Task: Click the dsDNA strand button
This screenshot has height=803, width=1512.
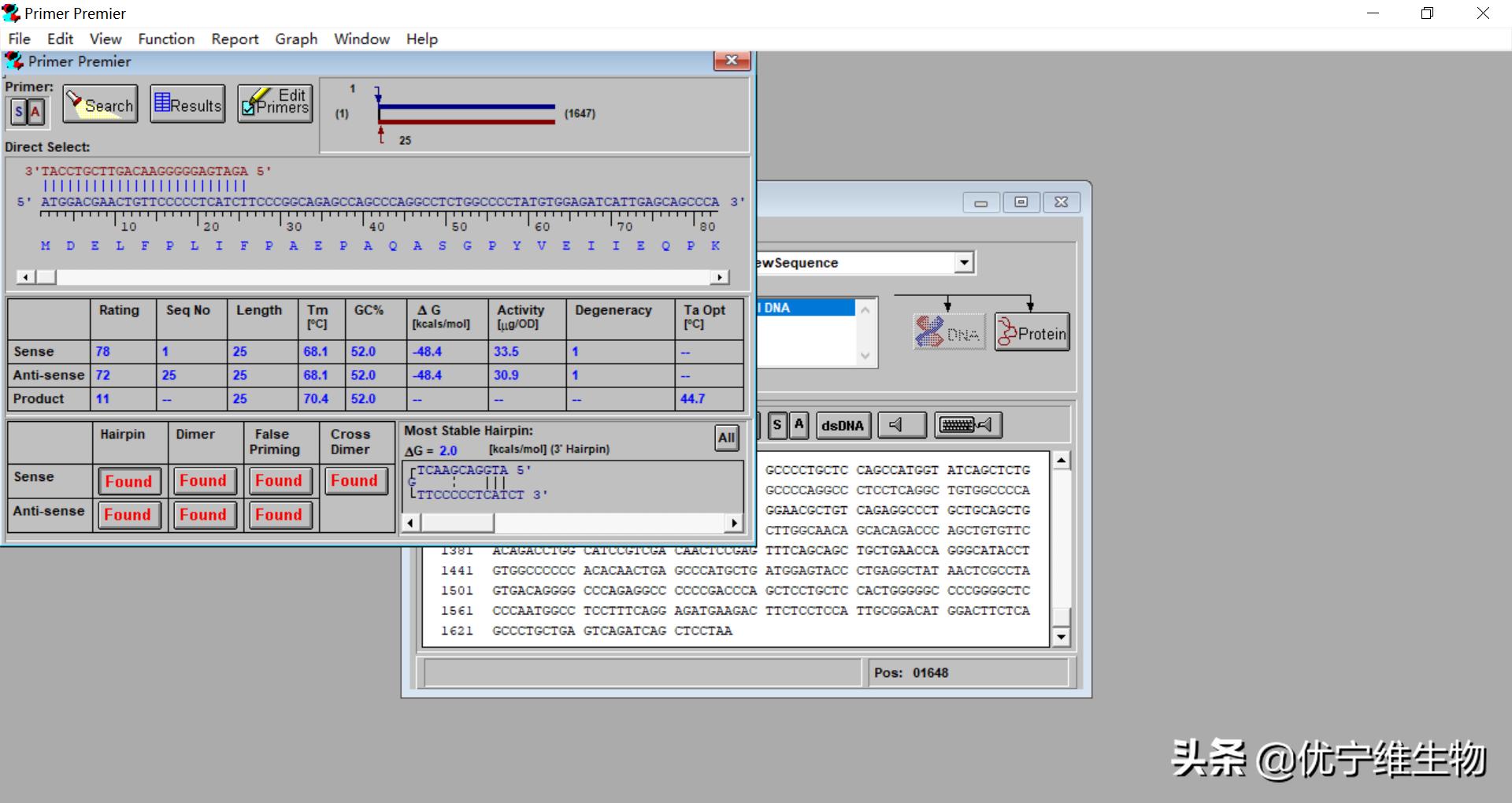Action: click(x=842, y=425)
